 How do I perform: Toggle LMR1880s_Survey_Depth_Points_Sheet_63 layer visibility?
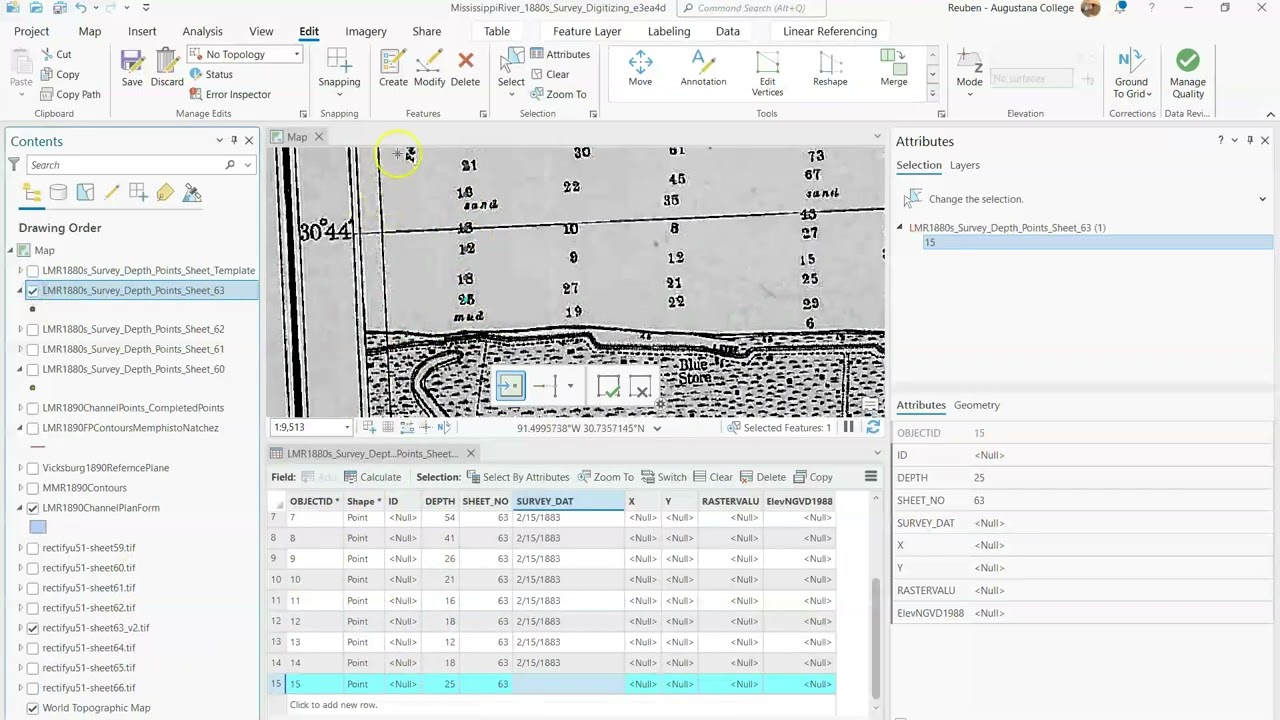click(33, 290)
